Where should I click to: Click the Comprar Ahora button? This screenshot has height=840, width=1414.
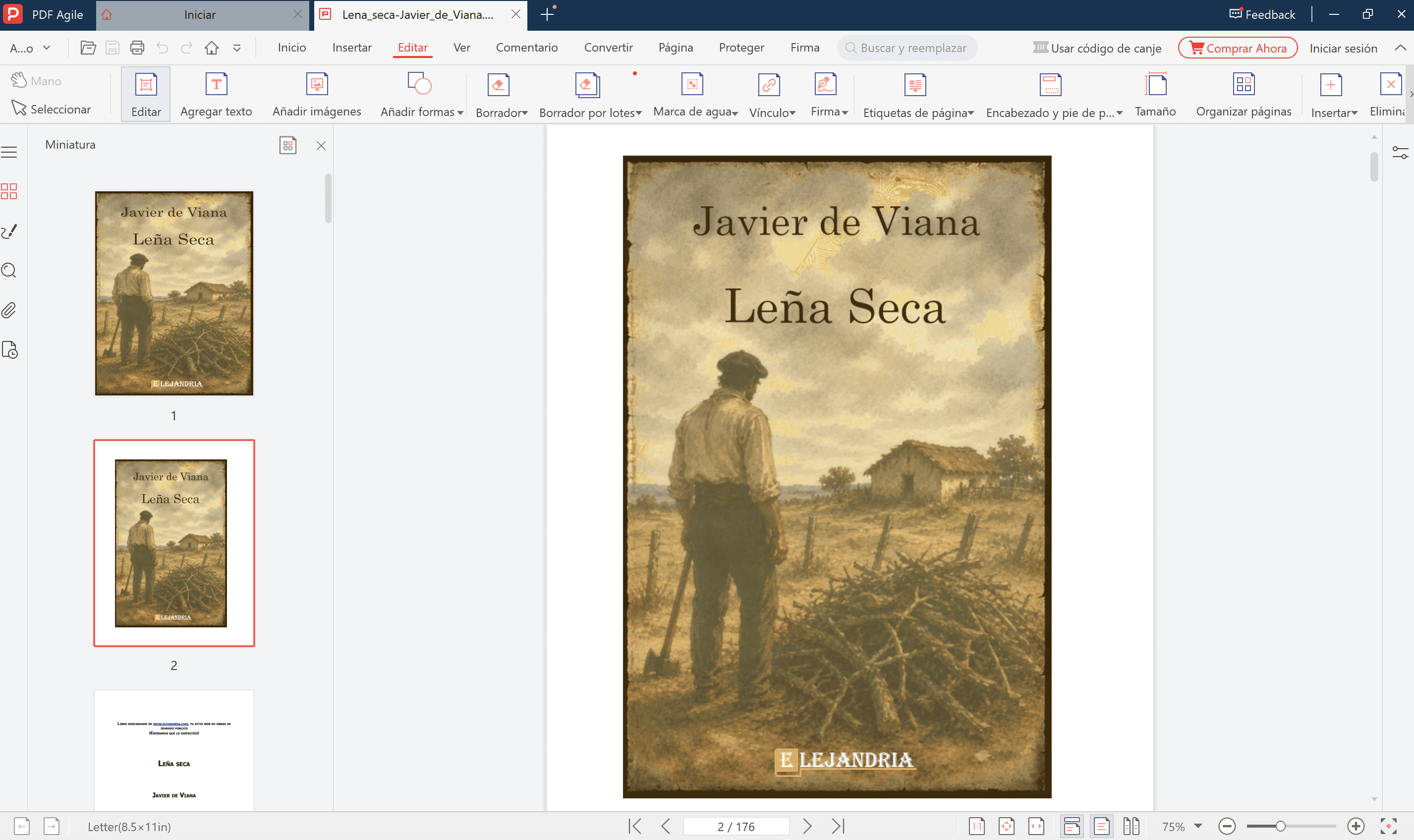[x=1238, y=48]
